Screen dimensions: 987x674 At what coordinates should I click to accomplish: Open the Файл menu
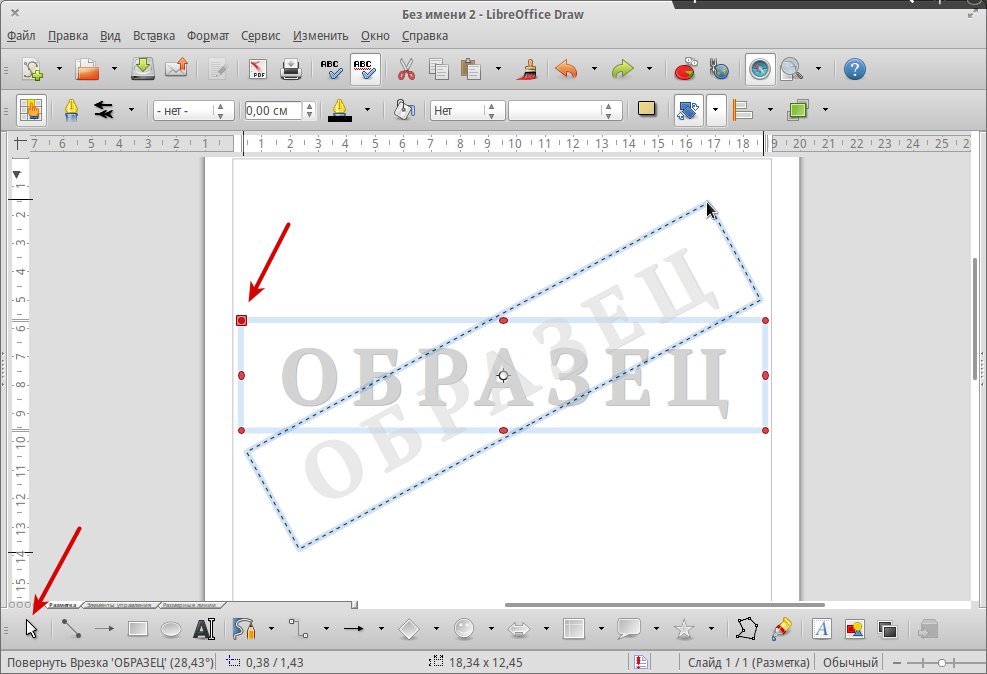pos(21,36)
